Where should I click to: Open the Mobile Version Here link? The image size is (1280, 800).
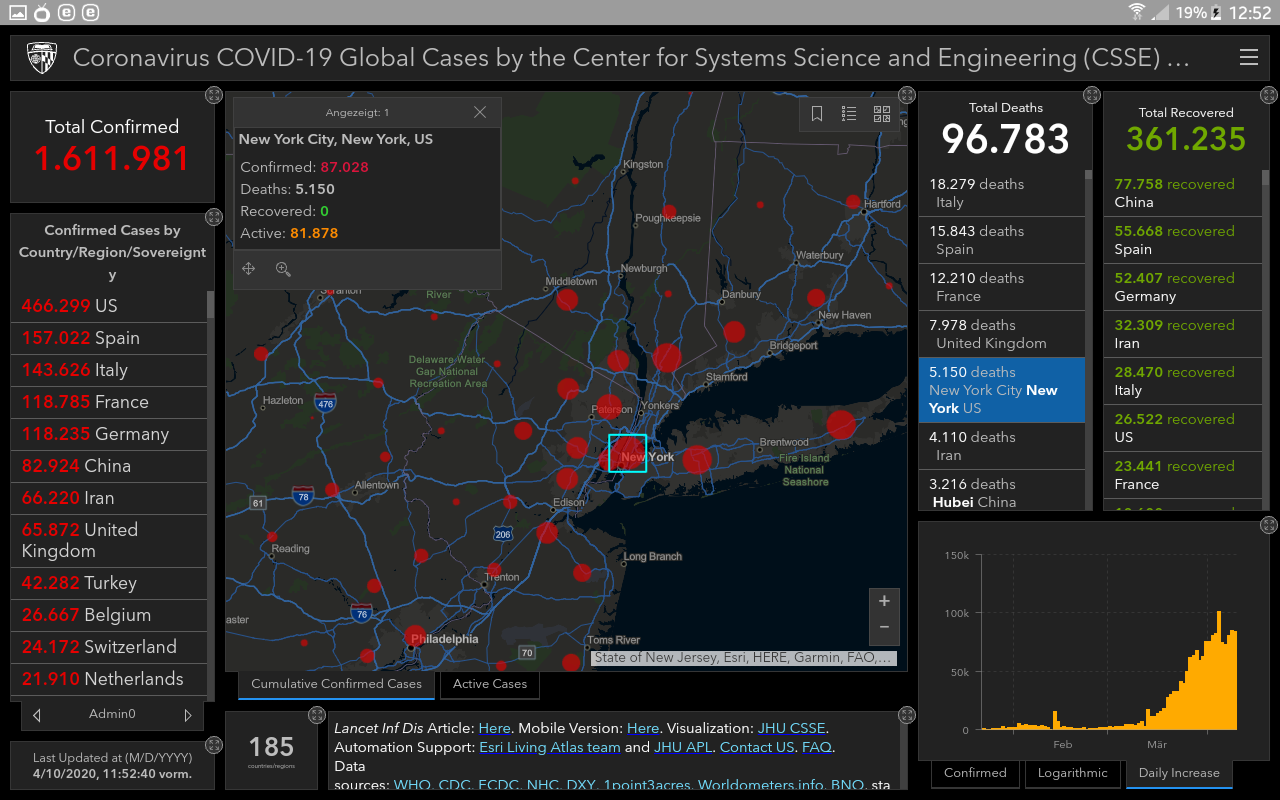tap(643, 728)
